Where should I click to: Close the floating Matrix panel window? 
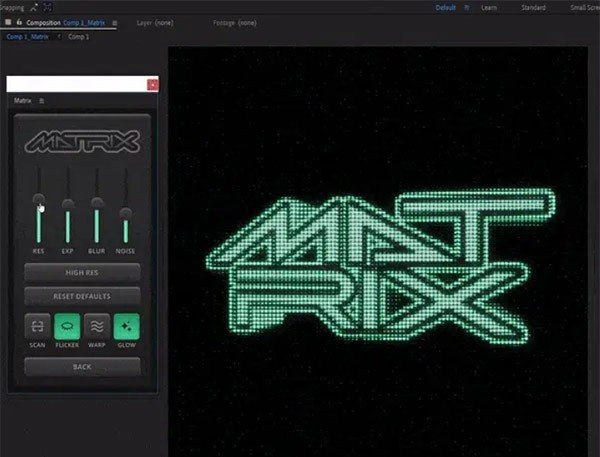click(151, 85)
